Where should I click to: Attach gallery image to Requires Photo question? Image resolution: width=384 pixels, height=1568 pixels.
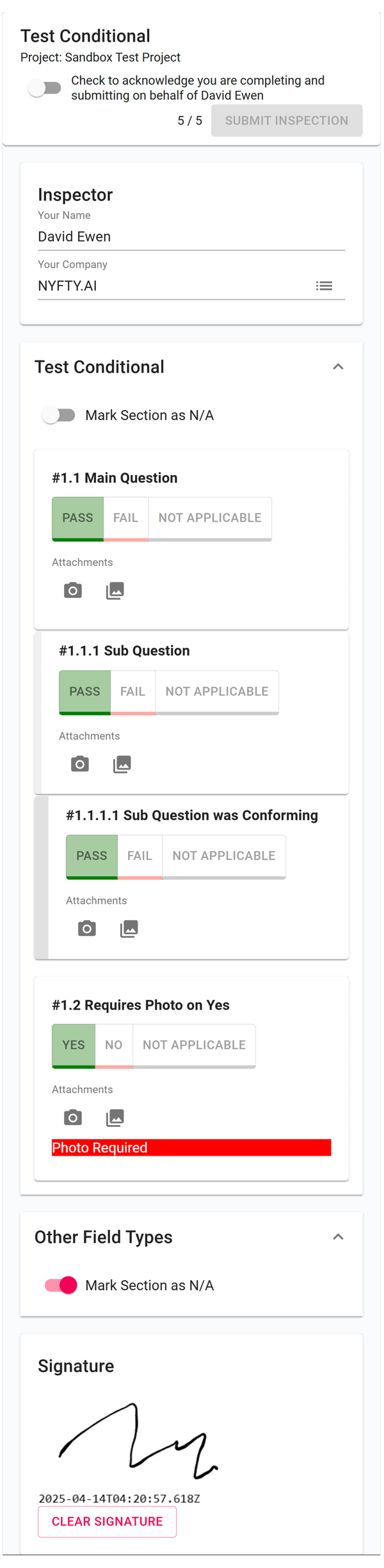click(x=115, y=1117)
